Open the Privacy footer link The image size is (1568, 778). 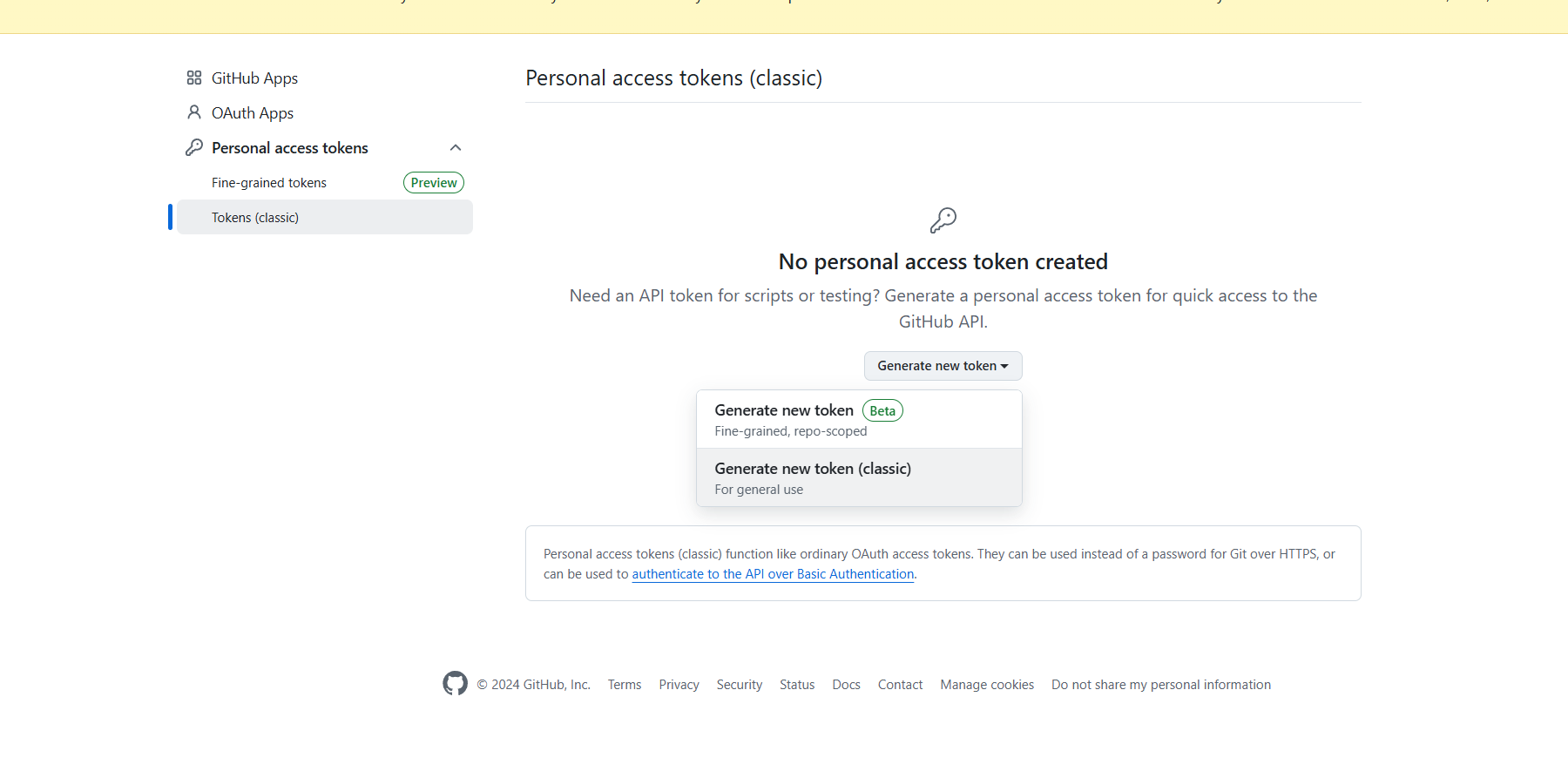(x=679, y=685)
